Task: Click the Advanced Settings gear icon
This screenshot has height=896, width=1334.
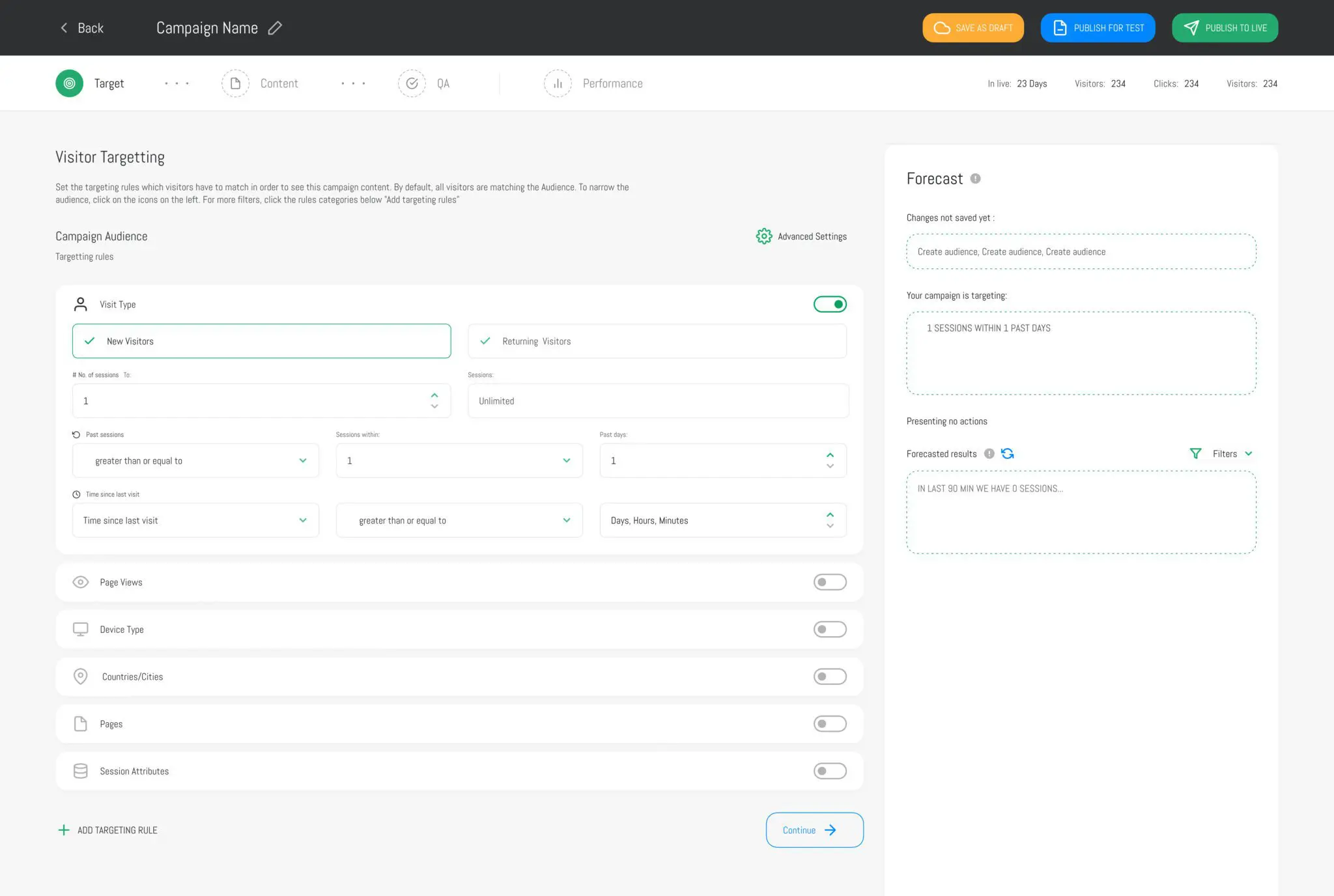Action: pyautogui.click(x=763, y=236)
